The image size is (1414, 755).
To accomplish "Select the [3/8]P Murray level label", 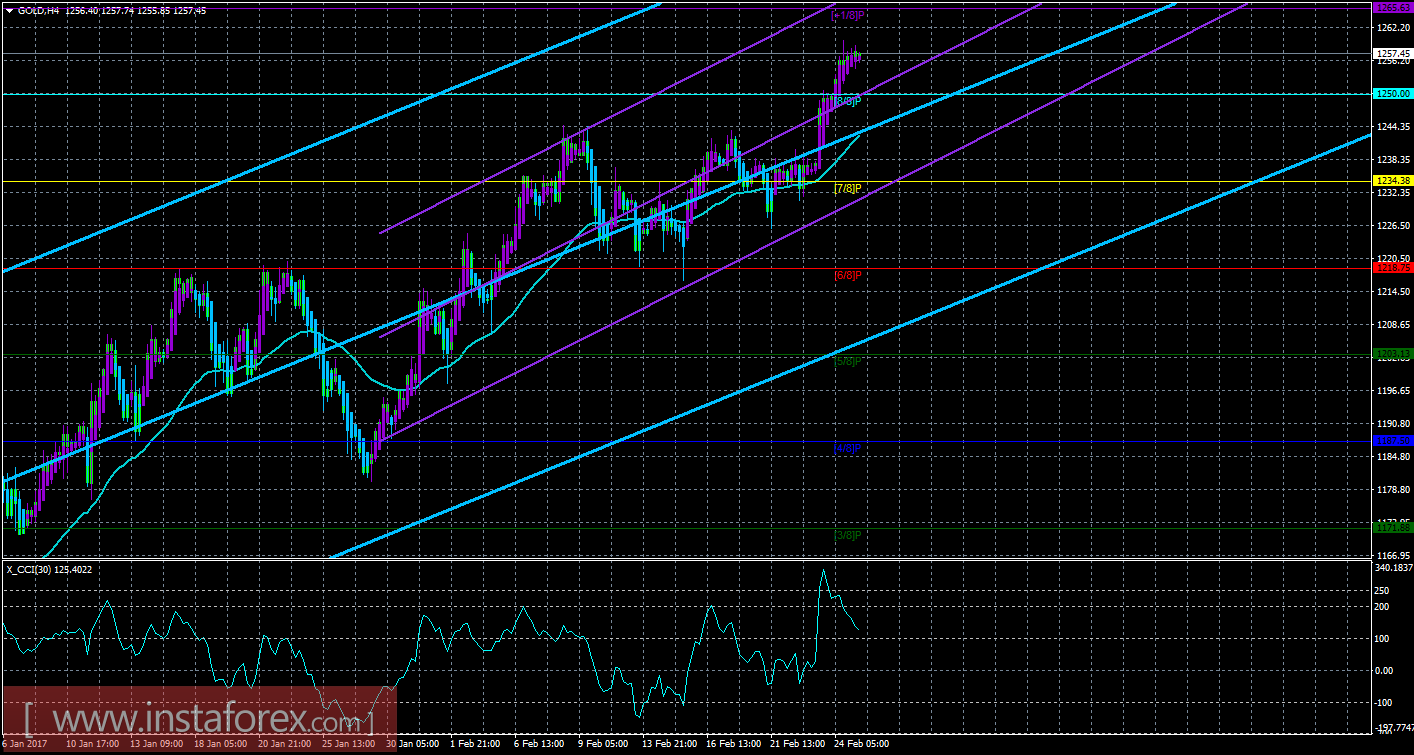I will point(848,535).
